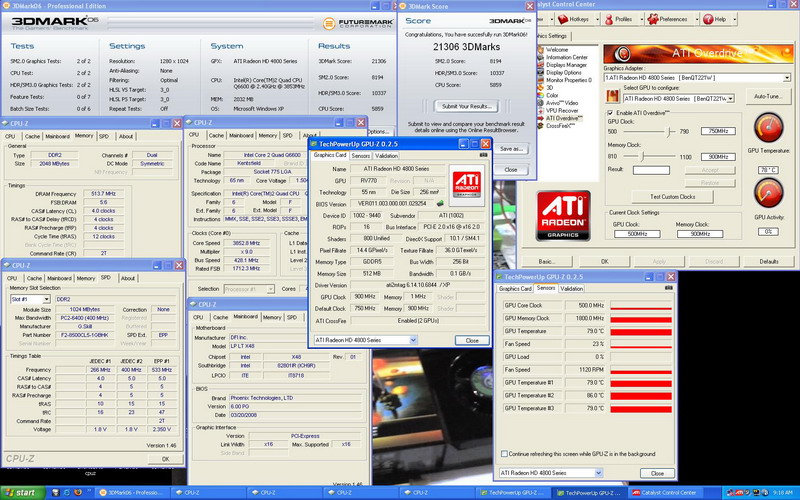Open the Color settings tree entry

point(552,95)
